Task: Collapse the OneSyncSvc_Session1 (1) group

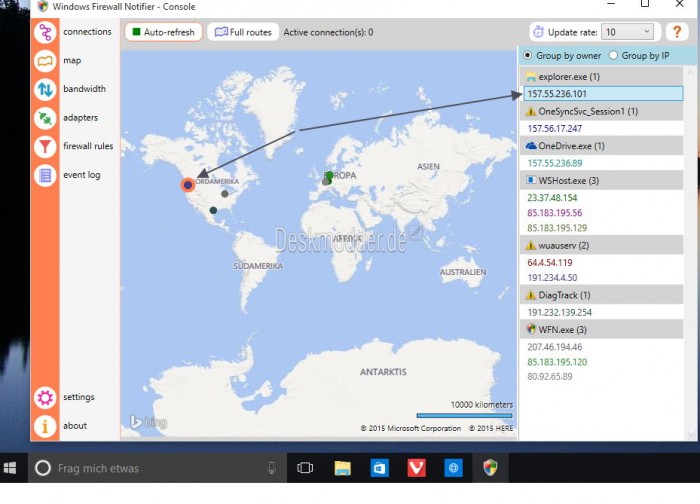Action: (x=601, y=112)
